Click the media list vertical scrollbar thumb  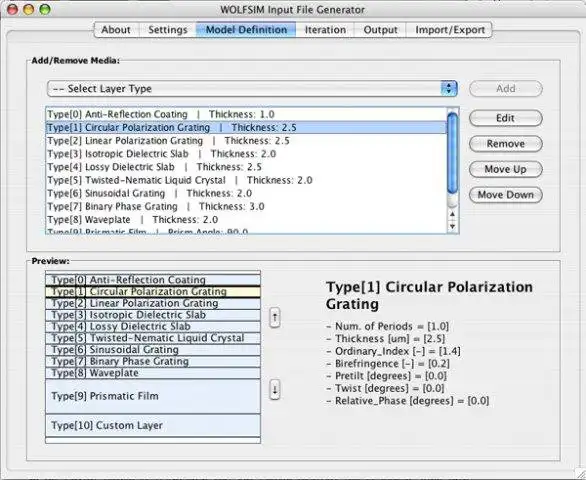tap(452, 153)
